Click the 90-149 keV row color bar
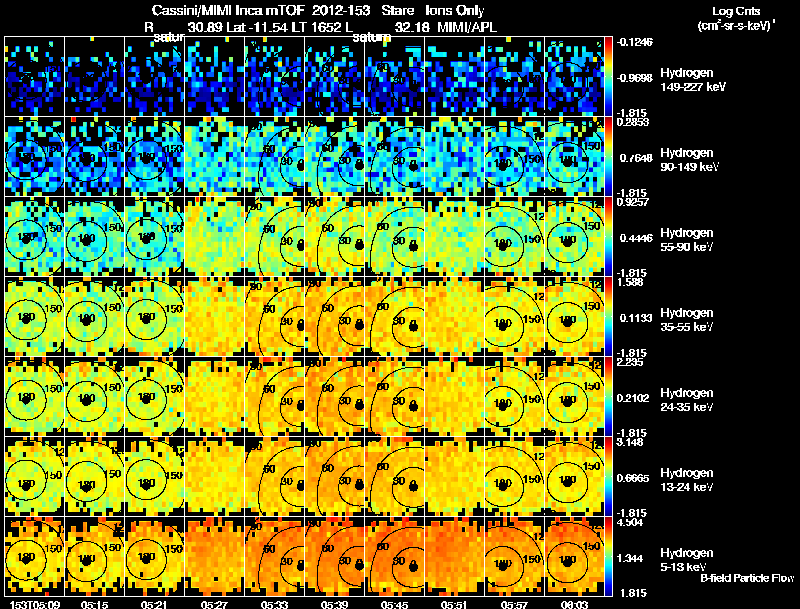 [x=608, y=157]
